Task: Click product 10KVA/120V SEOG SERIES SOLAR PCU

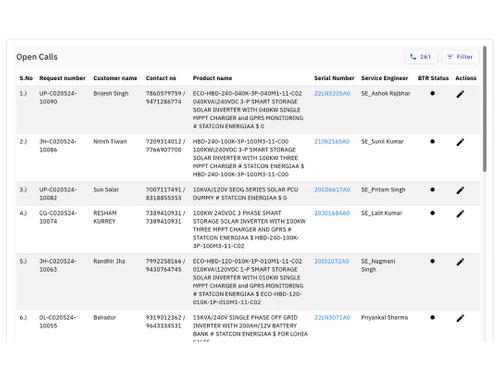Action: point(245,189)
